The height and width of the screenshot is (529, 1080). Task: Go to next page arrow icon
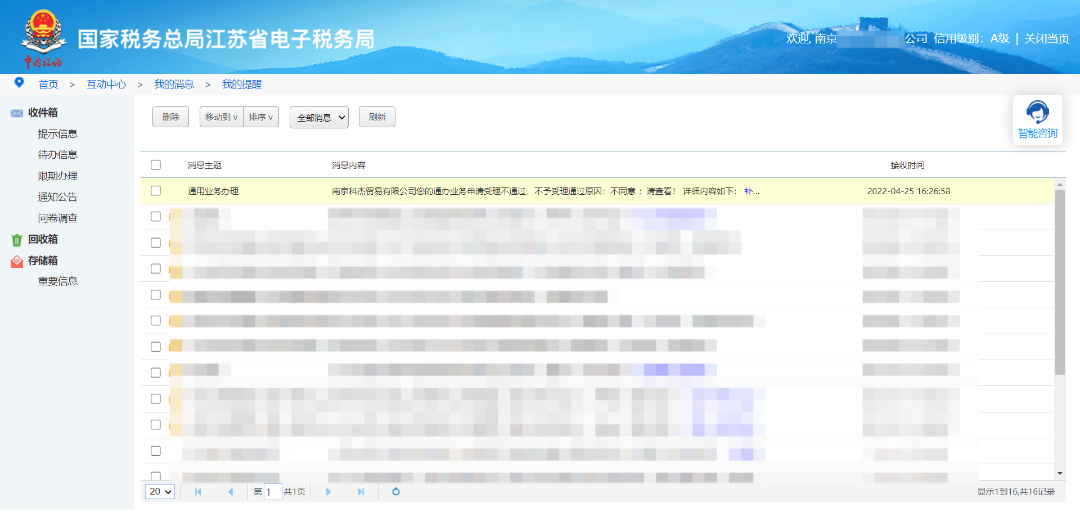328,492
